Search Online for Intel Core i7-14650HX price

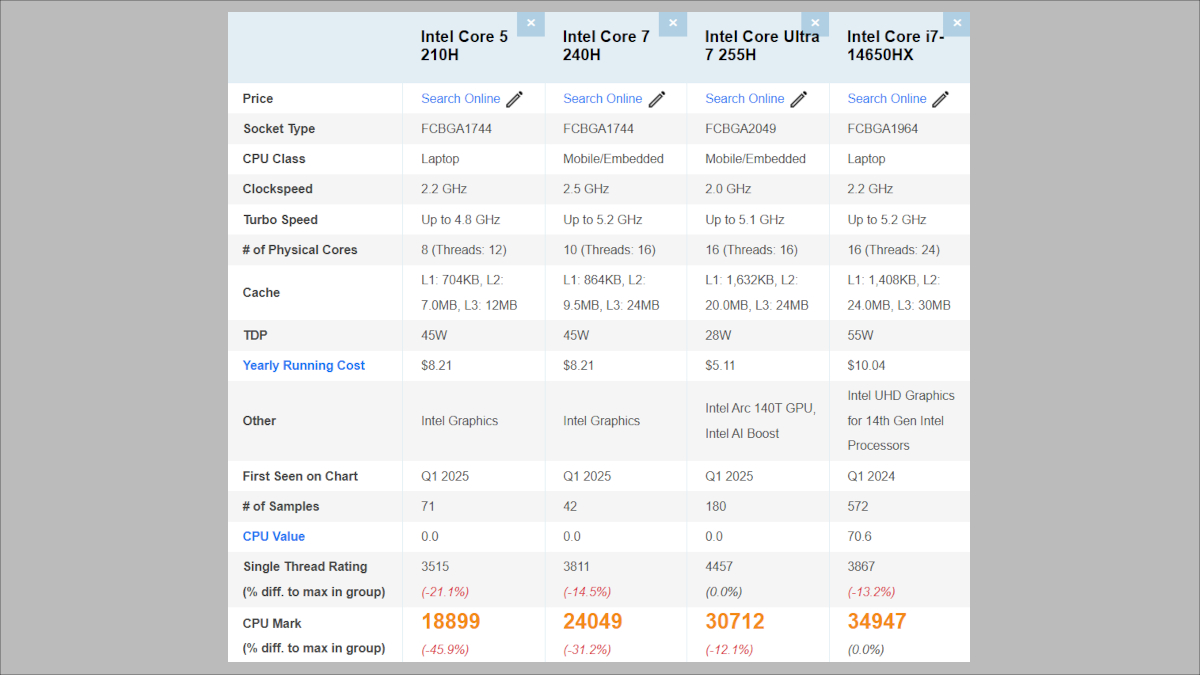[886, 98]
